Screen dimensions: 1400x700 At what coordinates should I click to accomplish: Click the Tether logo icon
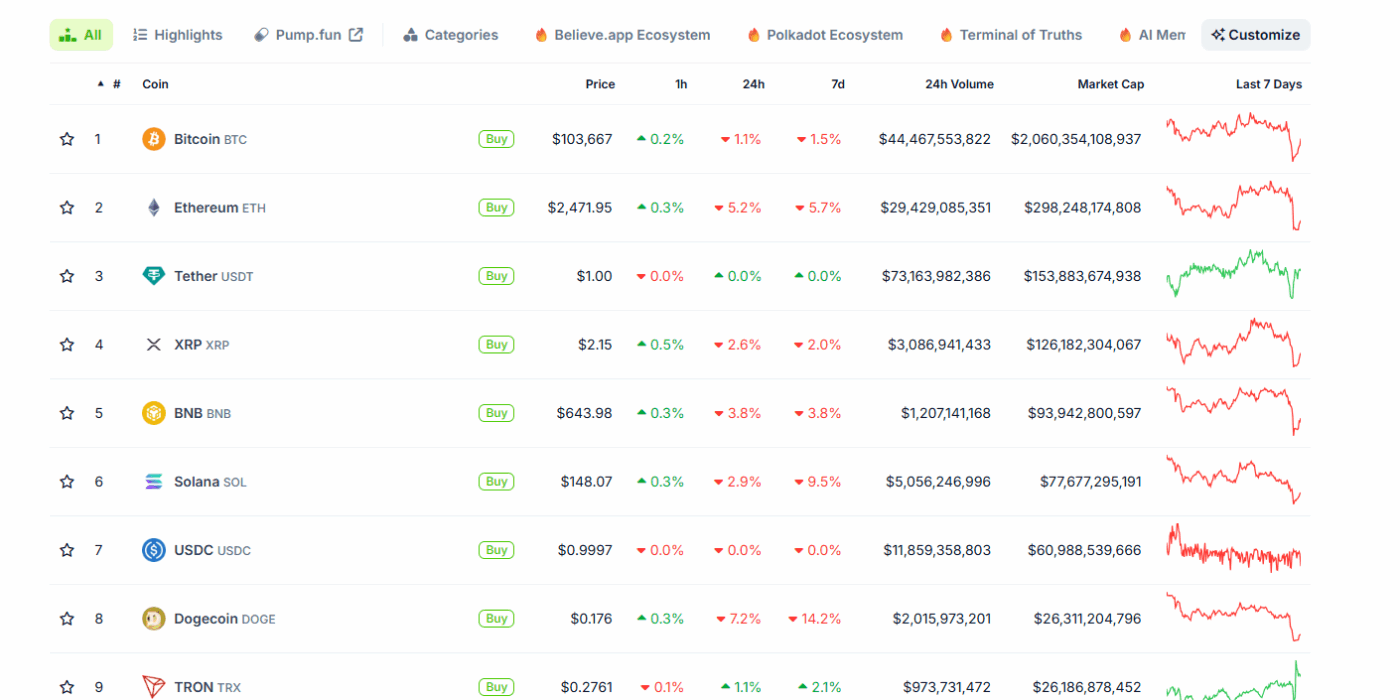153,276
